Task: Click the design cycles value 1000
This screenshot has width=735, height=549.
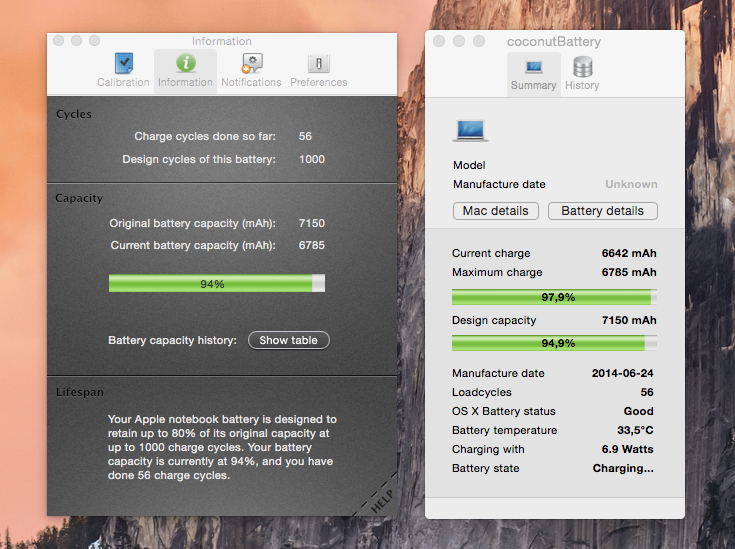Action: [312, 159]
